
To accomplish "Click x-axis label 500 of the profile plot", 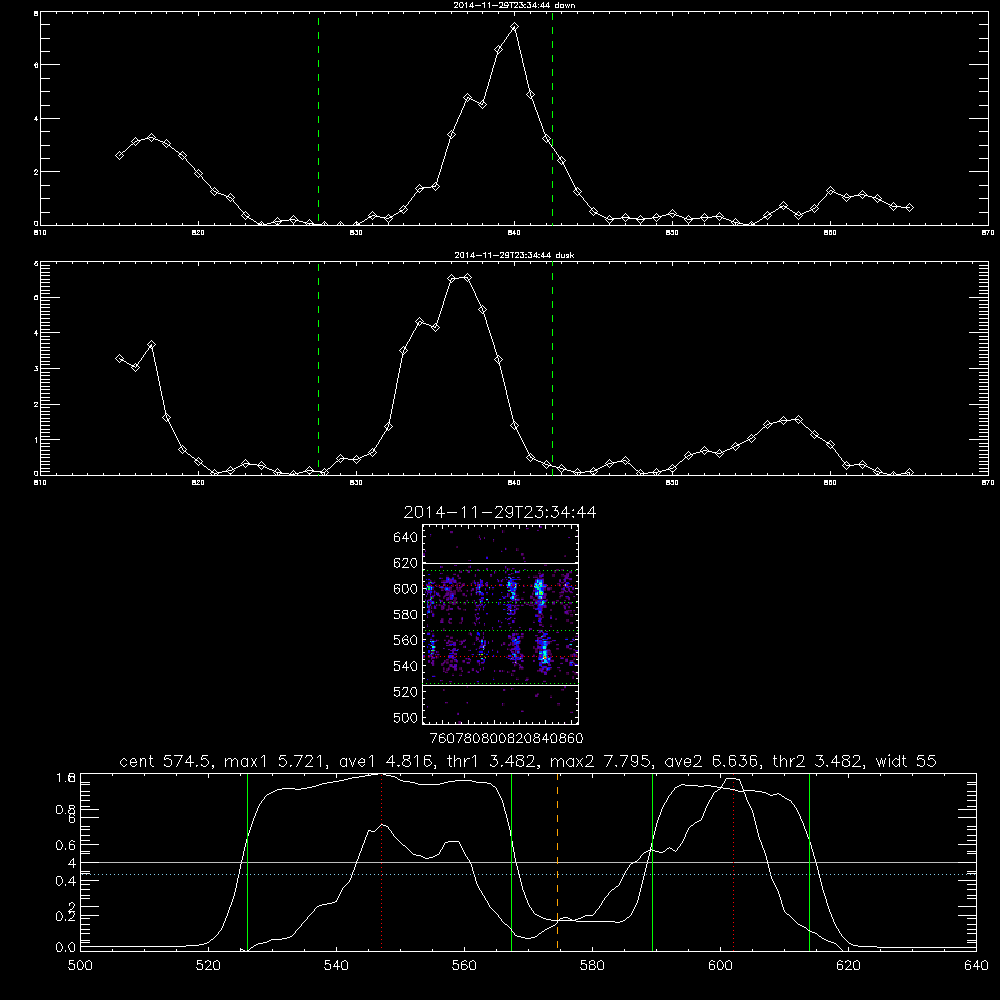I will pos(80,965).
